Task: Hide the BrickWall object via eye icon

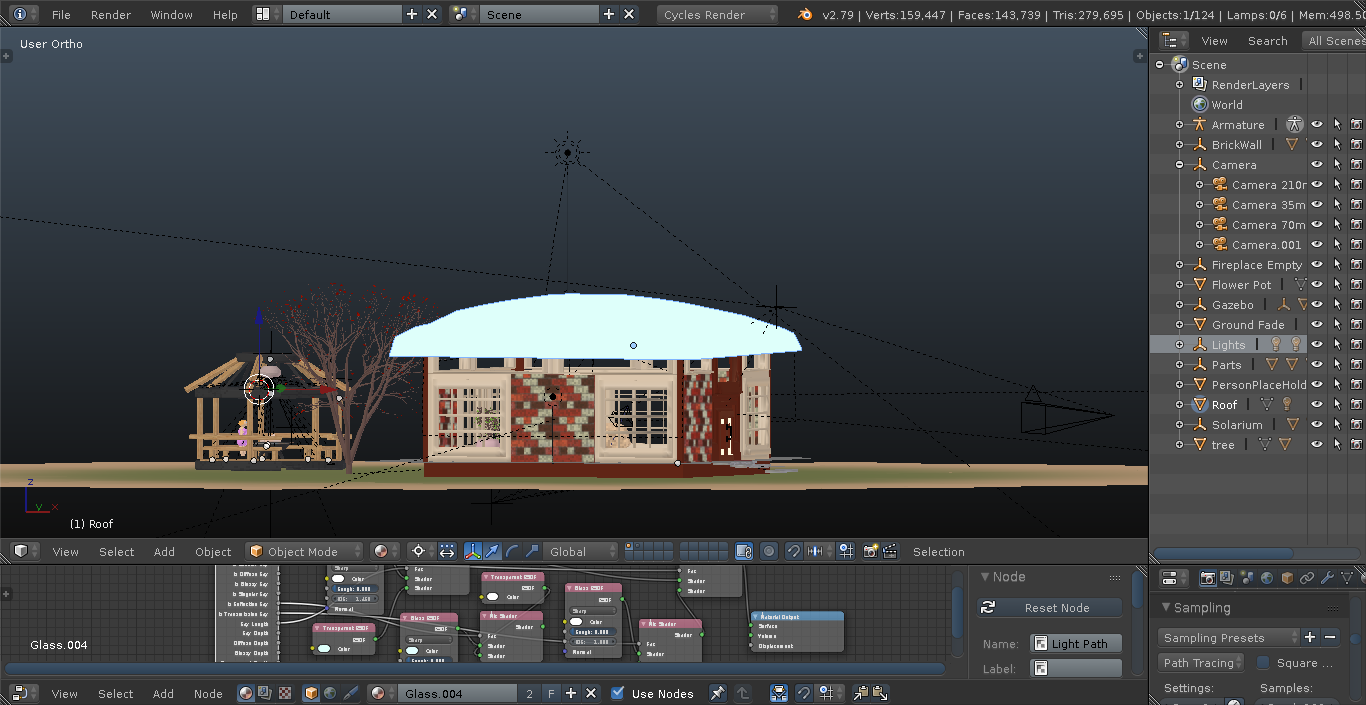Action: pyautogui.click(x=1317, y=145)
